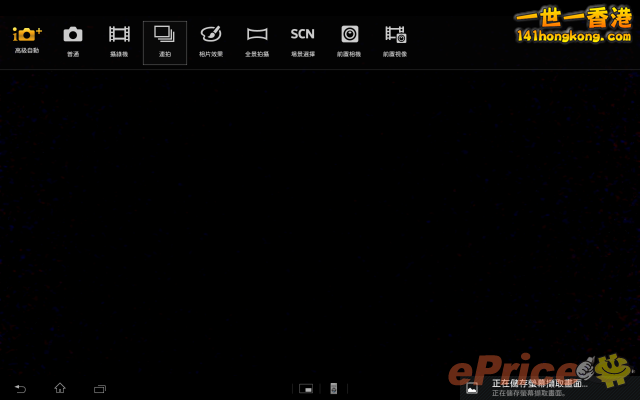Switch to the front video camera mode
640x400 pixels.
tap(395, 42)
